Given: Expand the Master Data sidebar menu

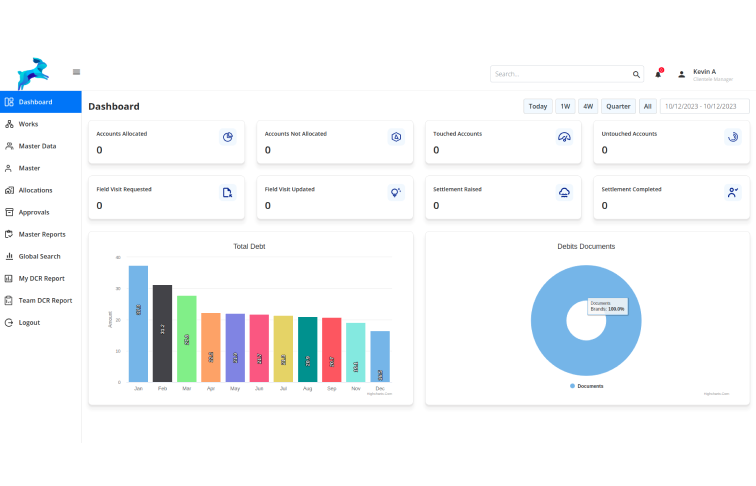Looking at the screenshot, I should click(x=37, y=146).
